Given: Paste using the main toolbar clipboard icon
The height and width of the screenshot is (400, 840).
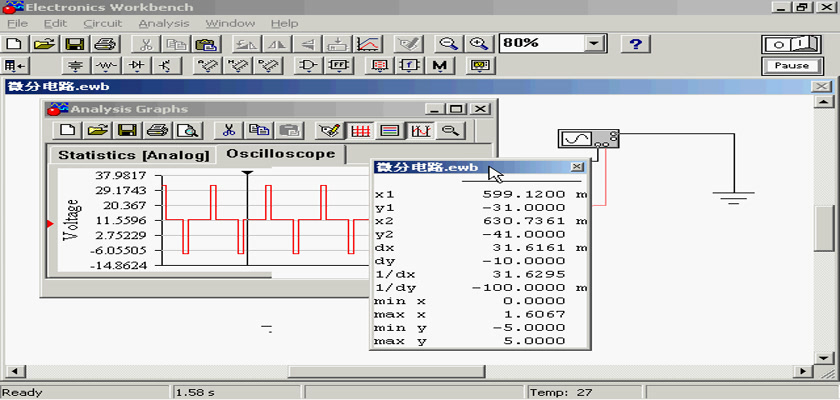Looking at the screenshot, I should (x=205, y=43).
